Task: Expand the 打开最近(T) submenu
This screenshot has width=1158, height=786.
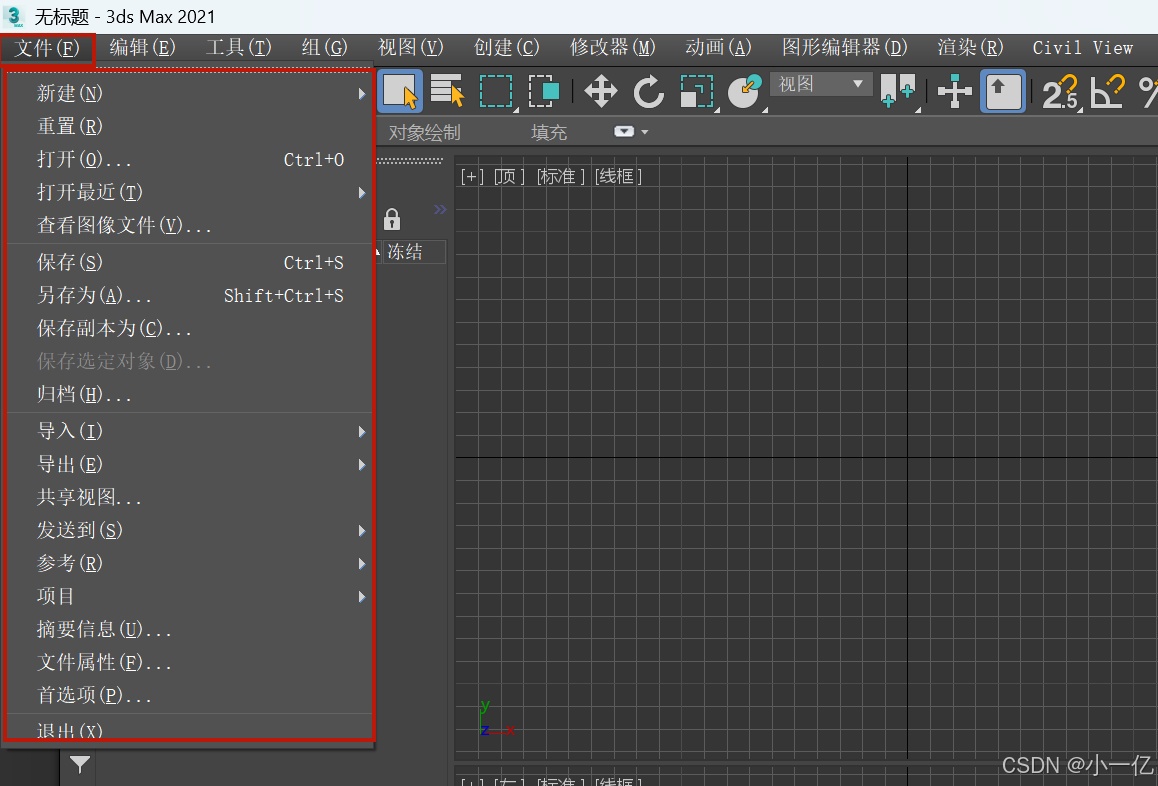Action: [189, 193]
